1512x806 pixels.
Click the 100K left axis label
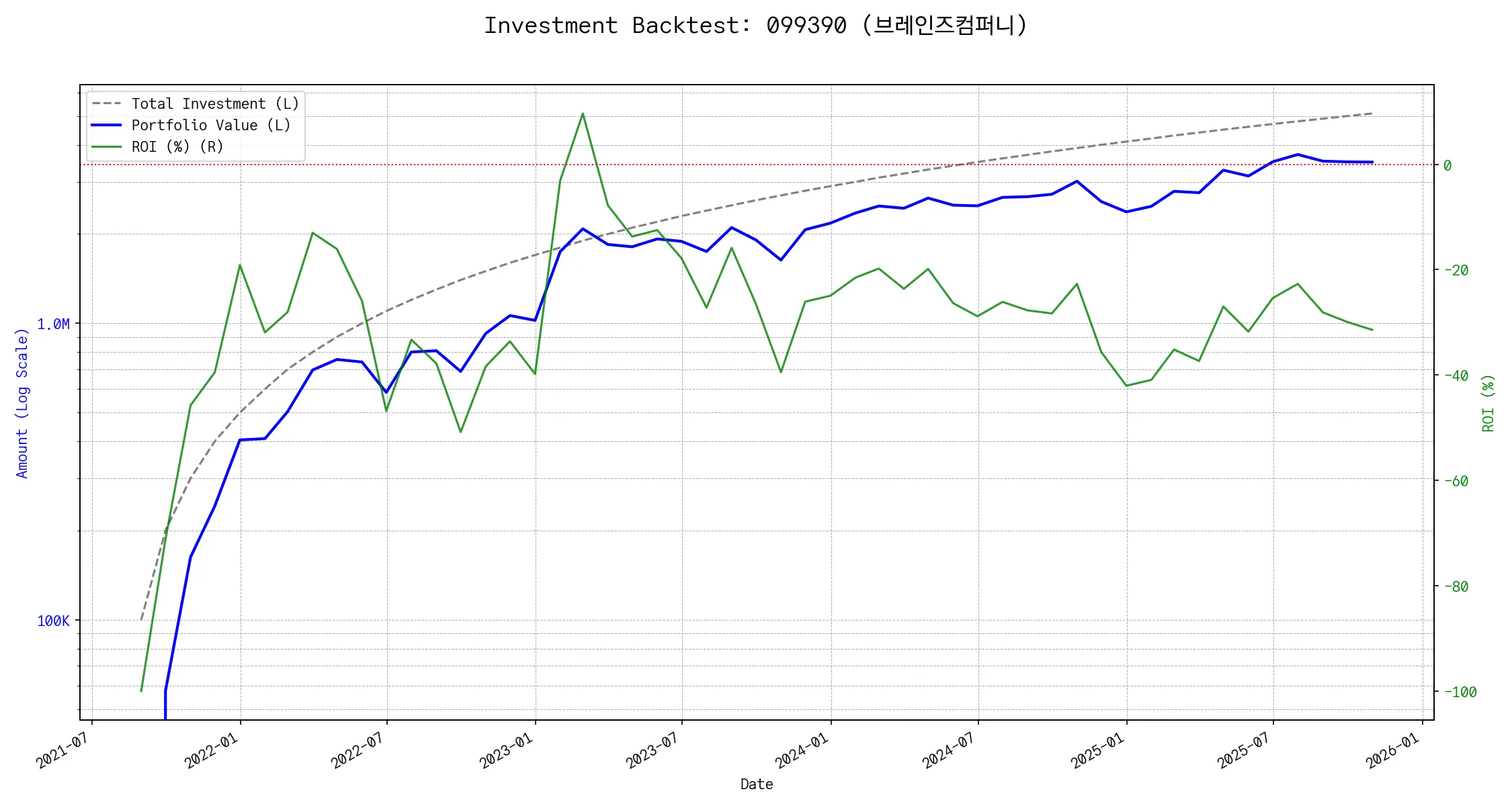[53, 621]
